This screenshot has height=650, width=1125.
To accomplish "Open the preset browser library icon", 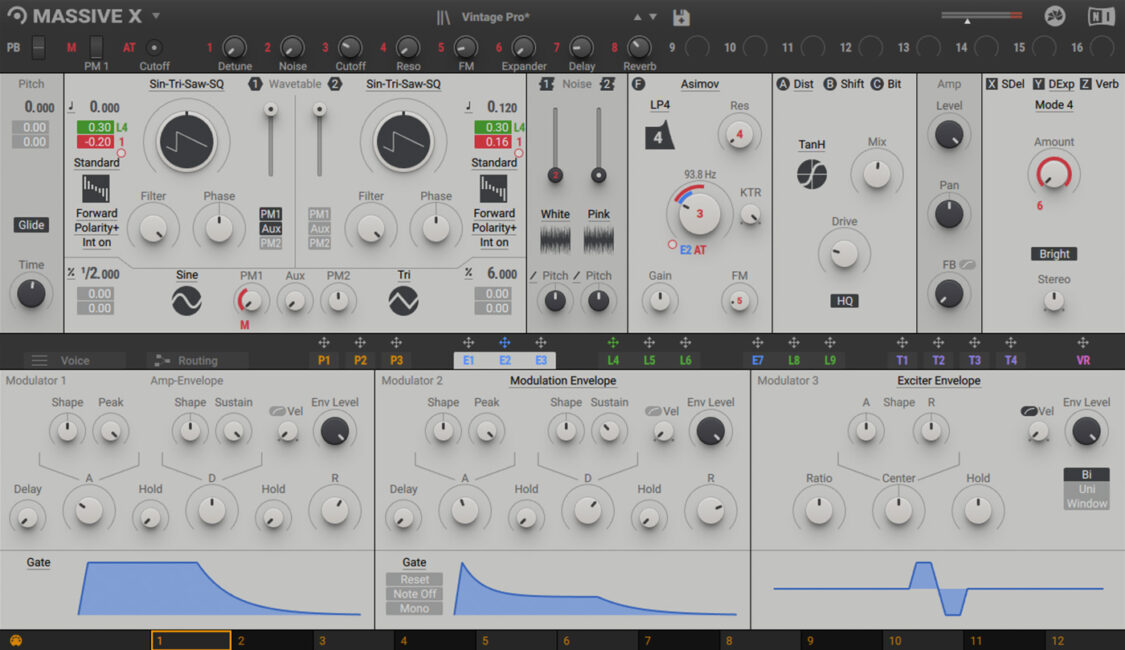I will (x=444, y=17).
